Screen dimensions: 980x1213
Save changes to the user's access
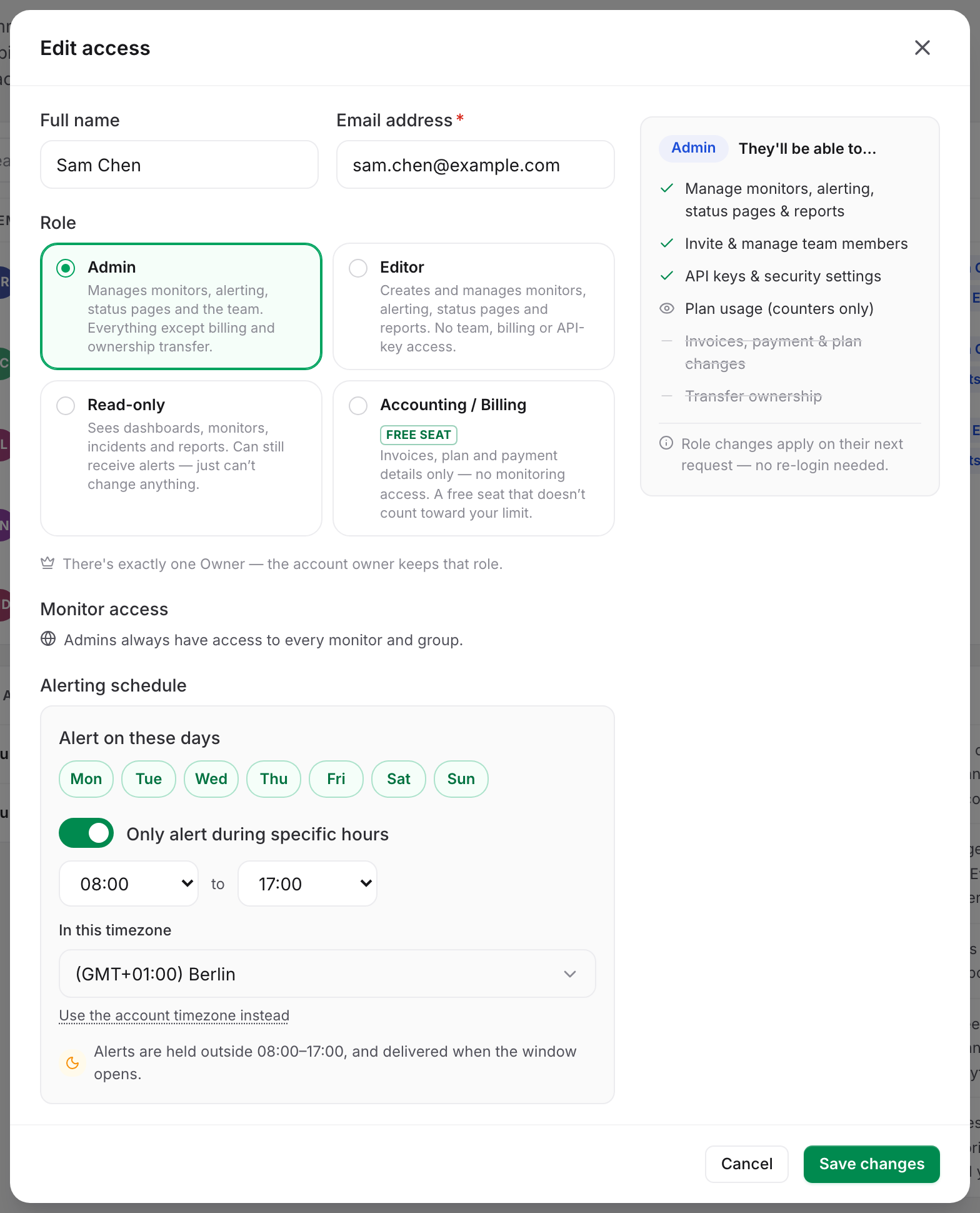pos(872,1164)
